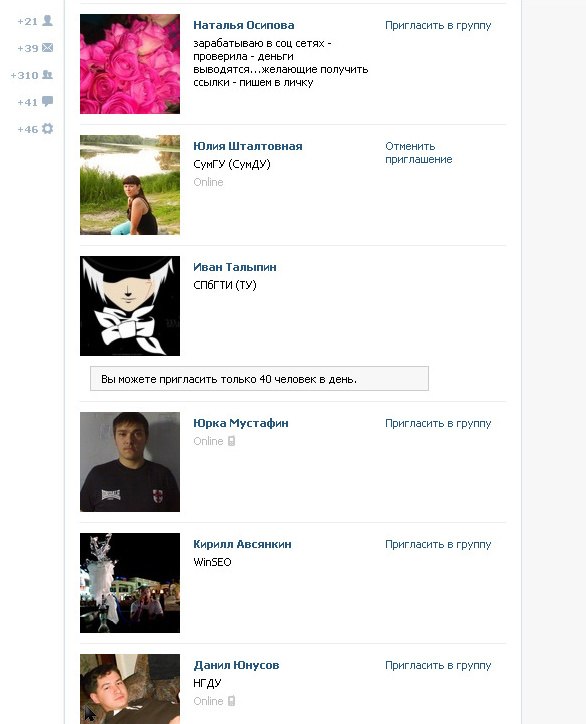Click the friend requests icon showing +21

47,21
